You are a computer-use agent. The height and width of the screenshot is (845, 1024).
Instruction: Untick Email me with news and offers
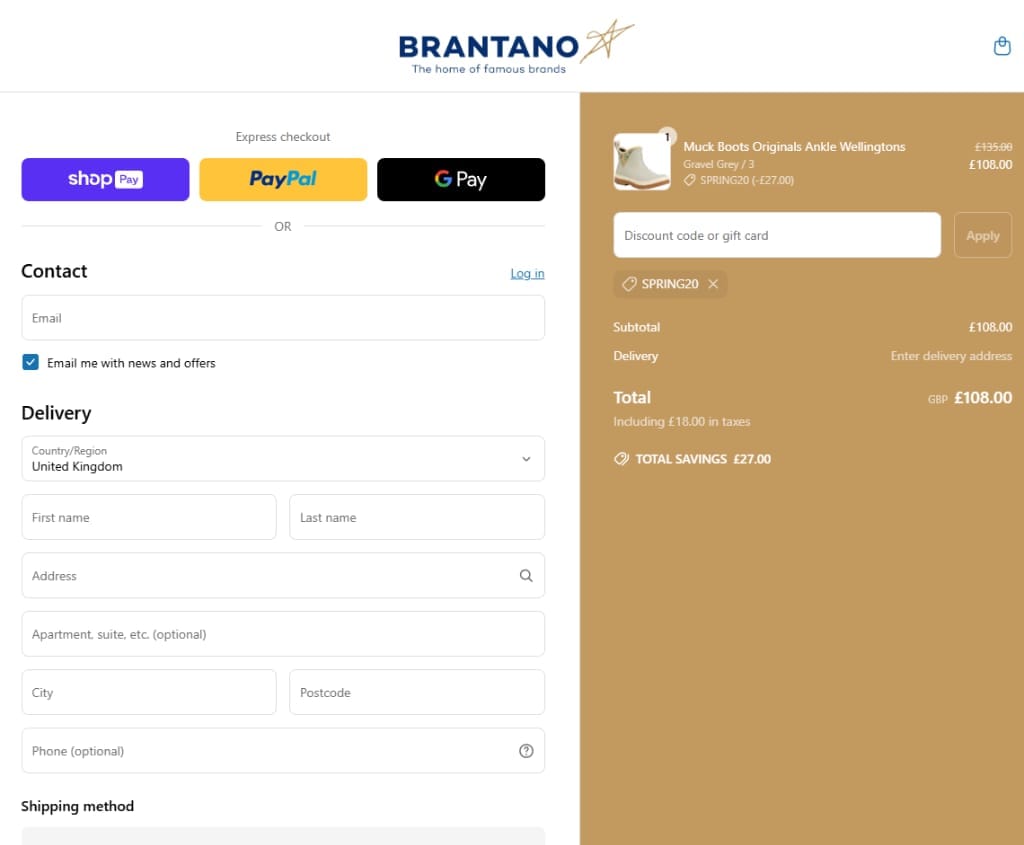[31, 362]
